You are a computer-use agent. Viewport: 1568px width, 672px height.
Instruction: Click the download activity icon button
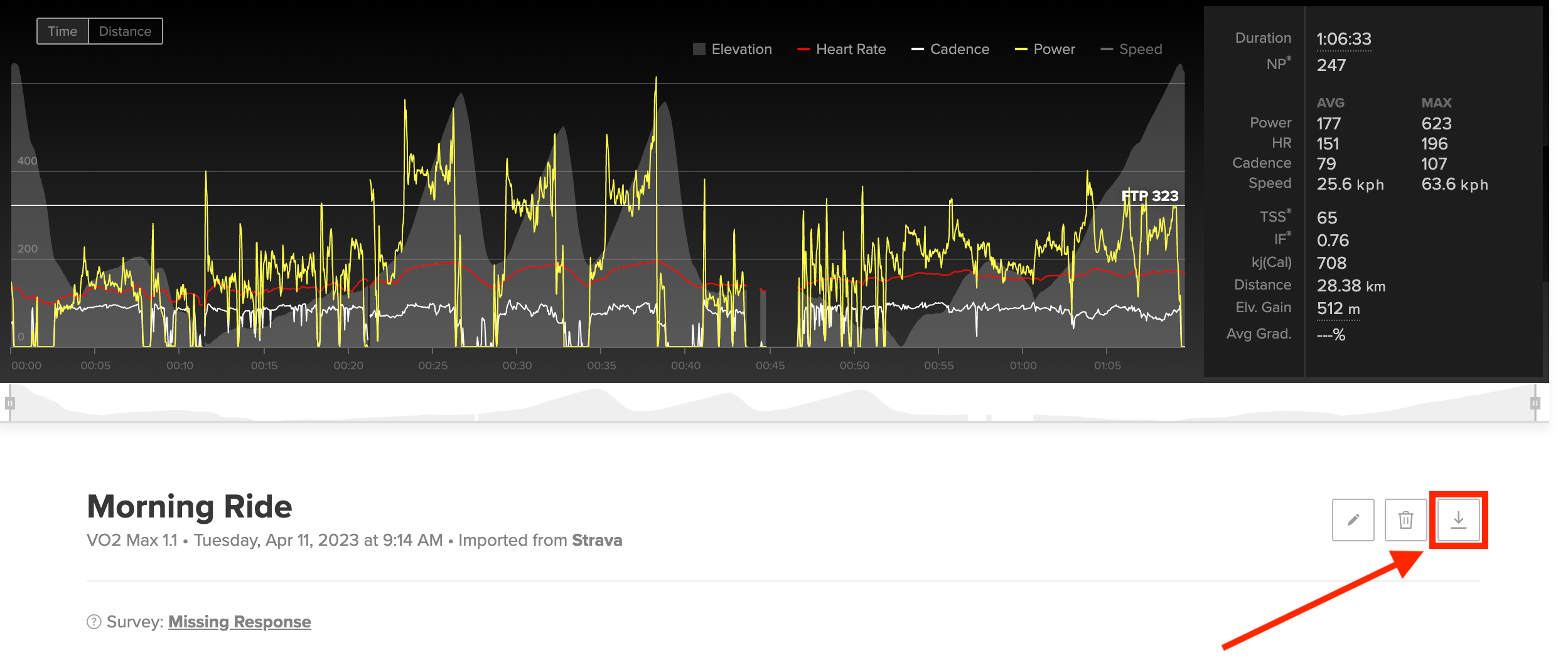tap(1458, 520)
